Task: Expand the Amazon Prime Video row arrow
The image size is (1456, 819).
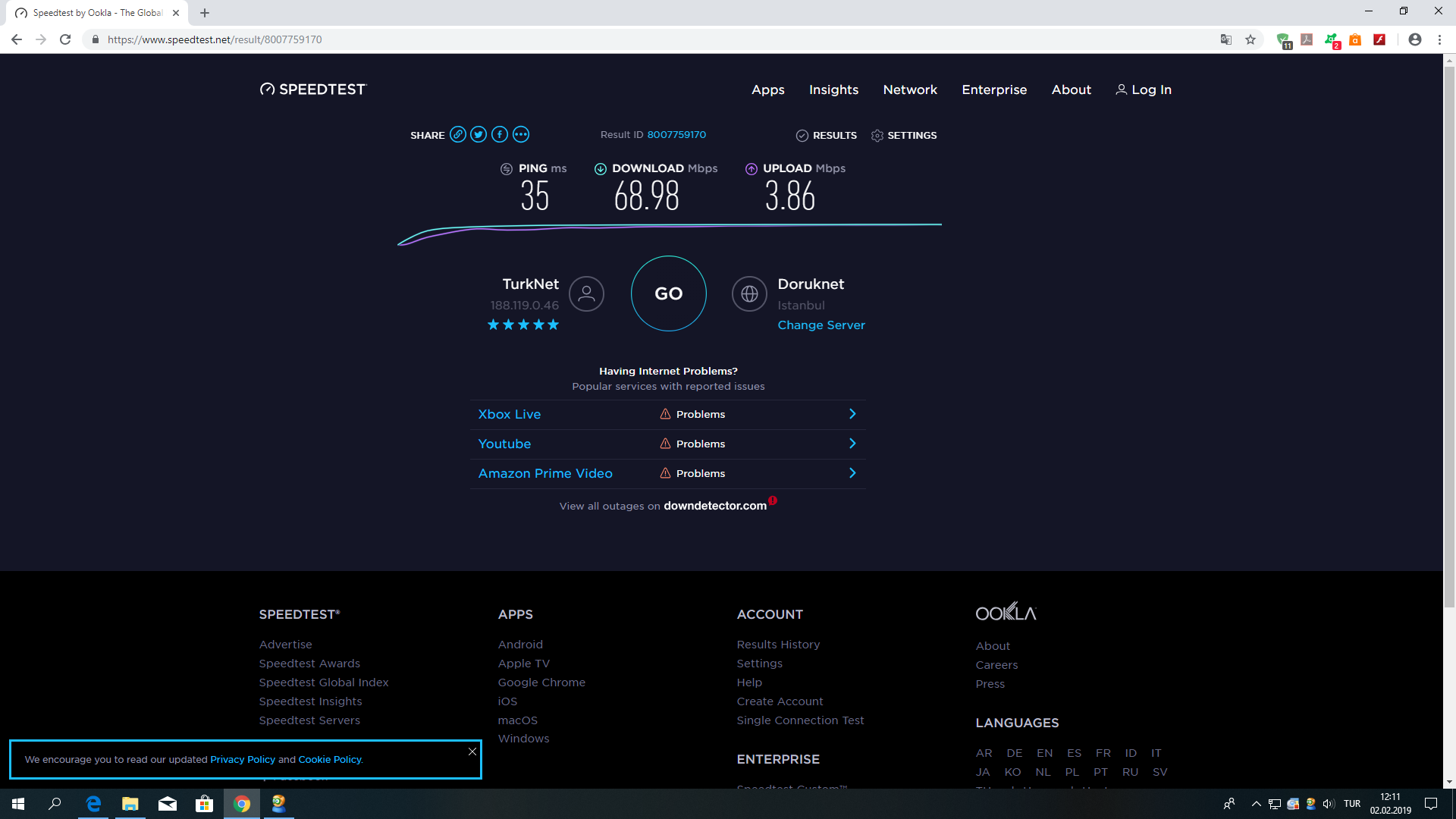Action: [x=852, y=473]
